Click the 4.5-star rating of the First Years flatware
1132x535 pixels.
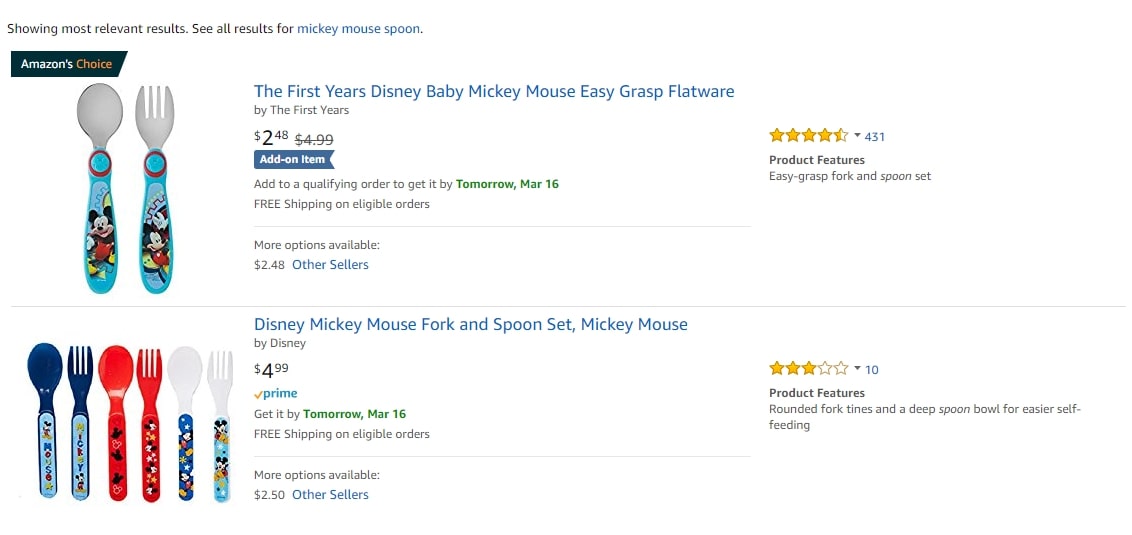[x=808, y=136]
